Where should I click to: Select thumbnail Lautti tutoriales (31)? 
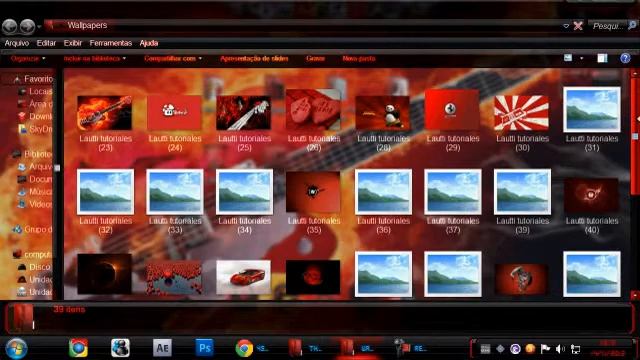click(x=592, y=109)
